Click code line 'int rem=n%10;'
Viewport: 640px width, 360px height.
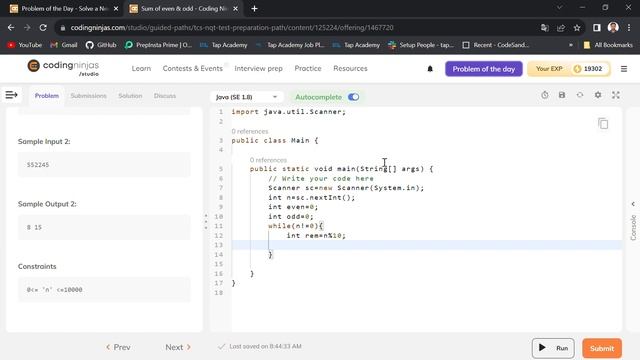coord(316,236)
